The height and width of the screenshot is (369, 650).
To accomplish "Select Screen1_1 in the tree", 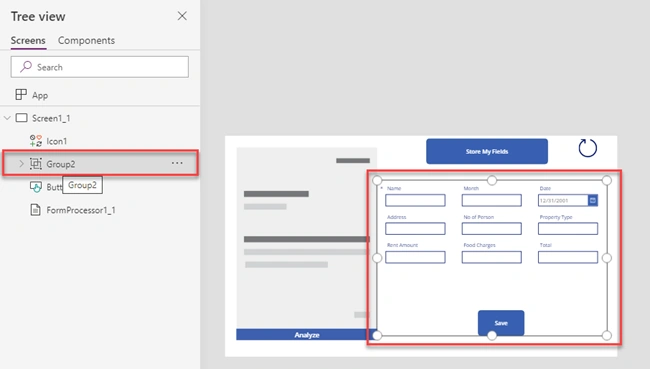I will point(51,118).
